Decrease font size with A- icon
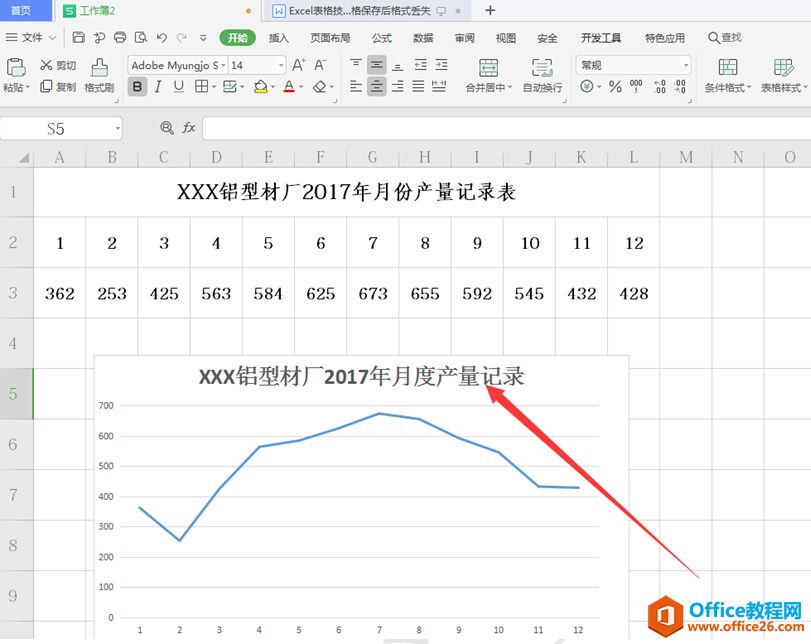Screen dimensions: 811x644 [320, 65]
